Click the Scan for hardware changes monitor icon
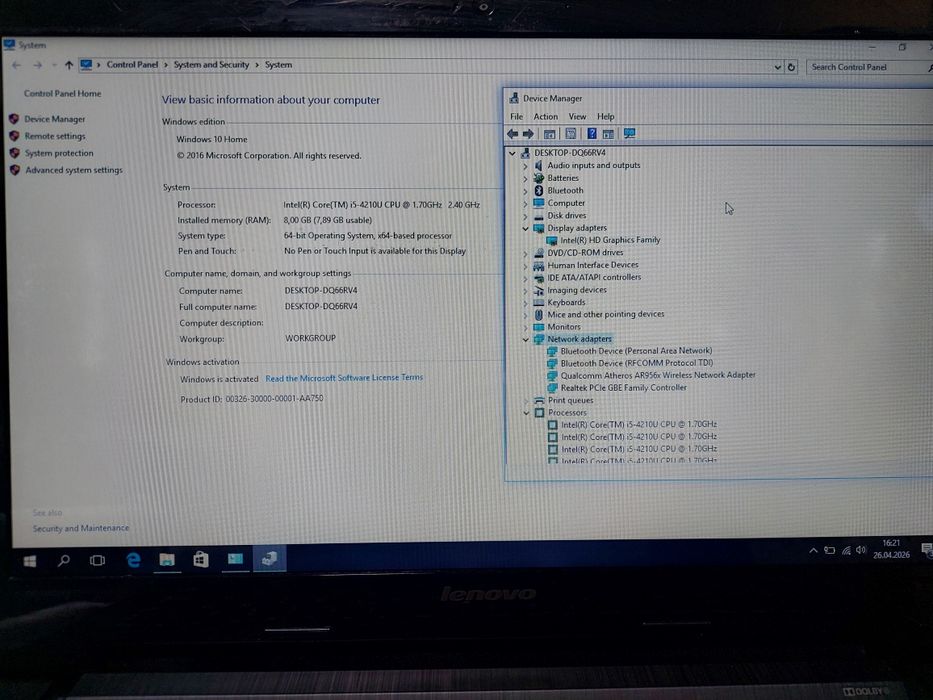 [630, 133]
